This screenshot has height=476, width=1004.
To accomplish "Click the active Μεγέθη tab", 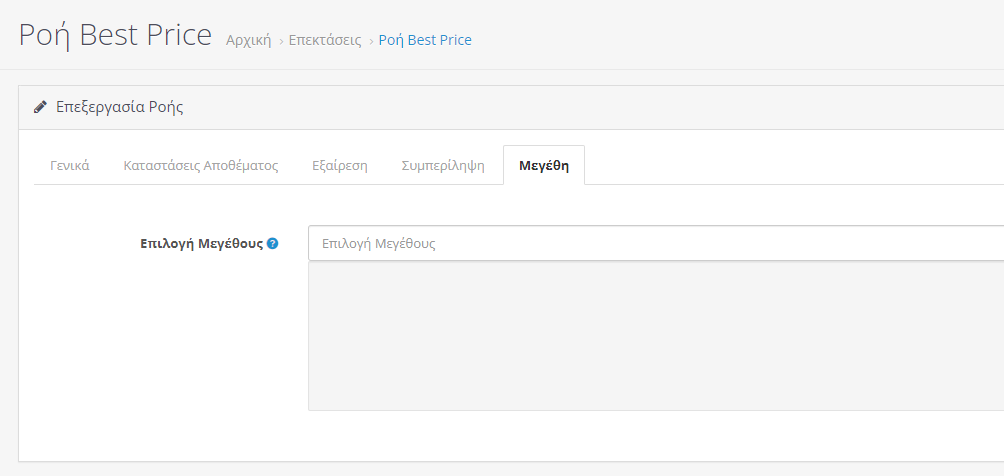I will (x=544, y=165).
